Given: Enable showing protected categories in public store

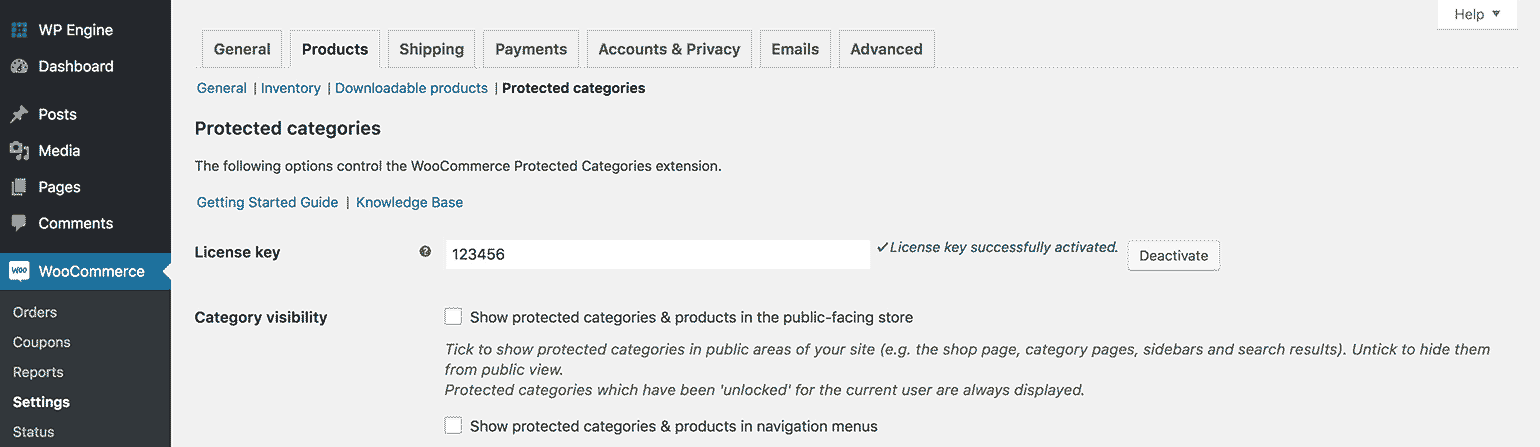Looking at the screenshot, I should [x=453, y=317].
